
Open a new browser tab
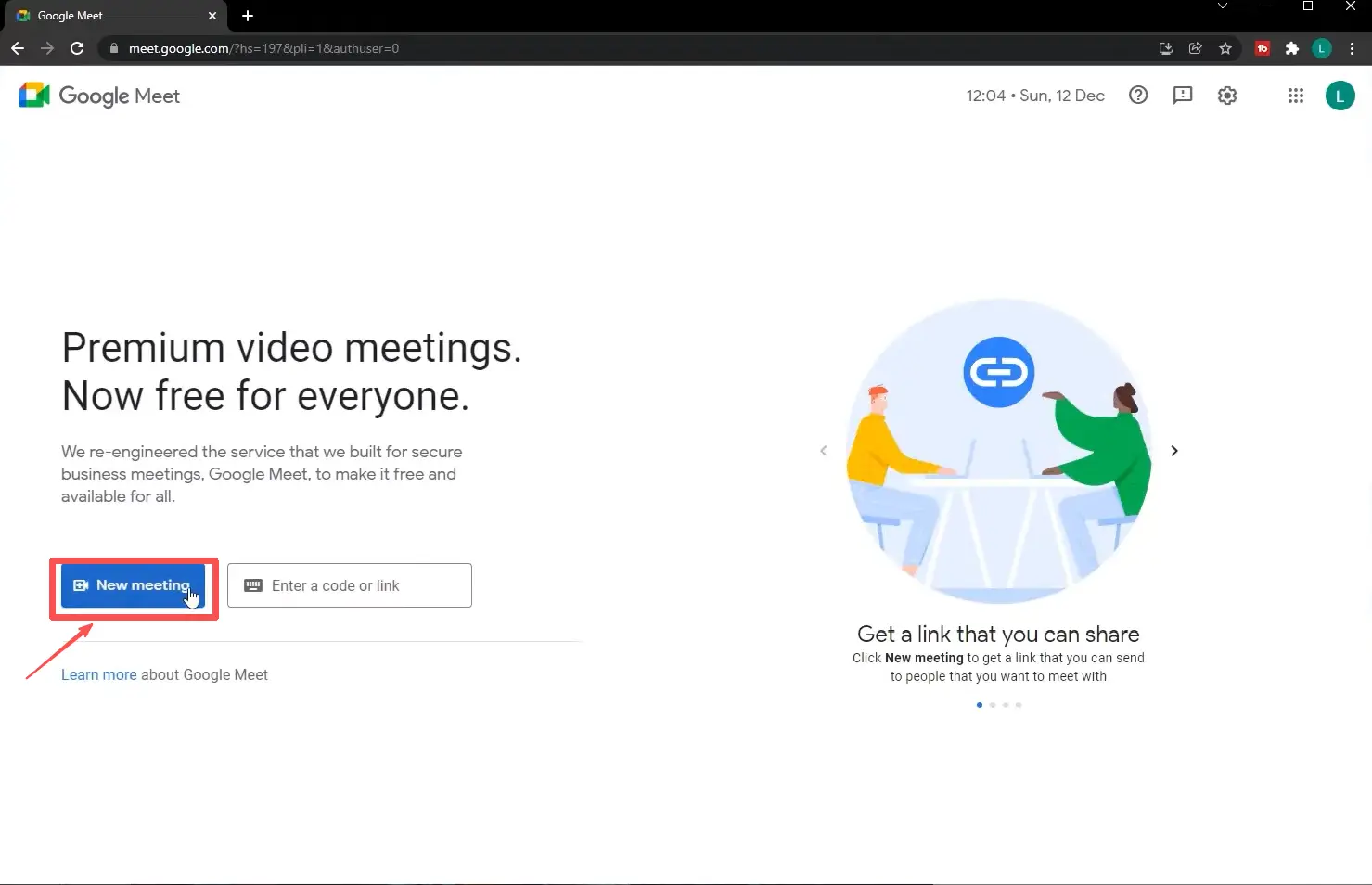point(247,16)
